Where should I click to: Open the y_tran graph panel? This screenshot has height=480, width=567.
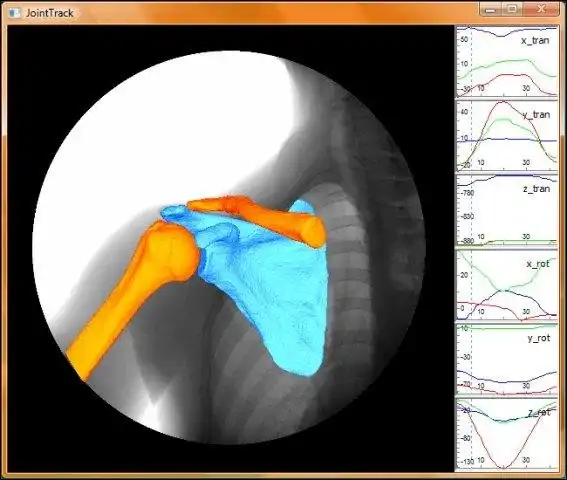point(506,136)
